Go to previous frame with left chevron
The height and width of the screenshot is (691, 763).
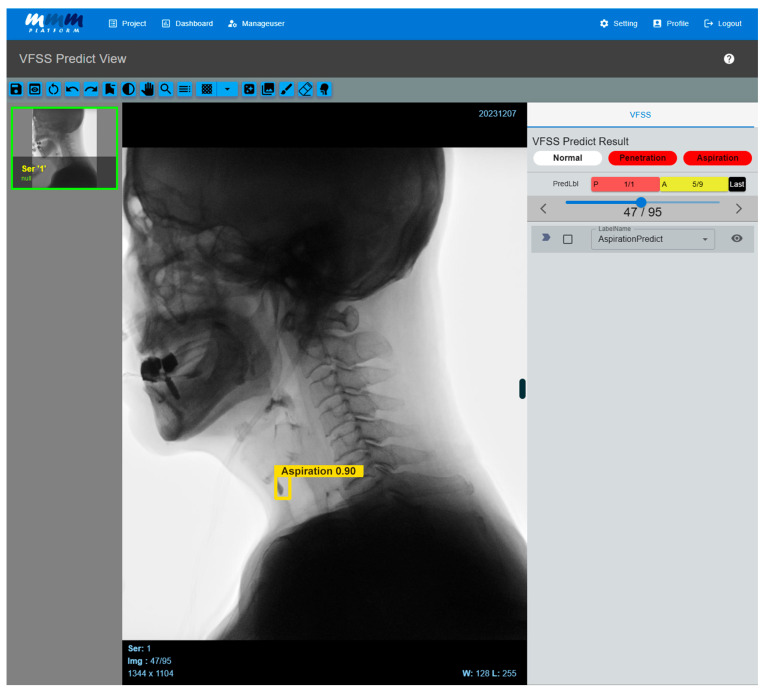click(x=544, y=209)
